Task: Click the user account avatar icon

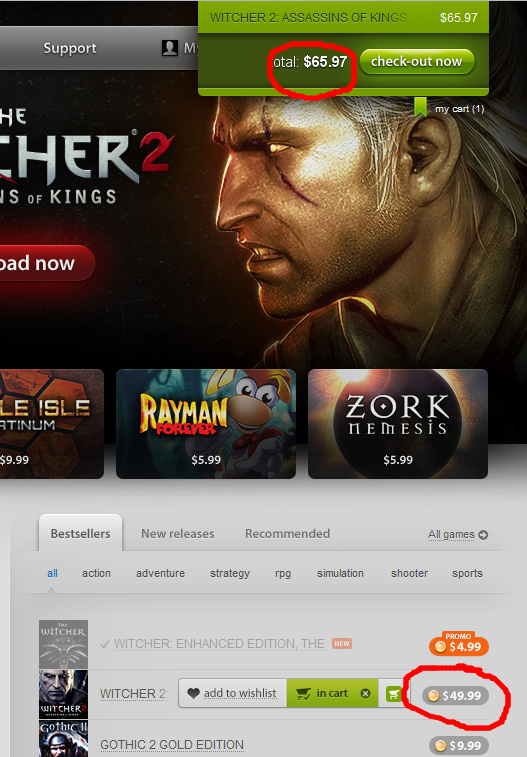Action: [169, 48]
